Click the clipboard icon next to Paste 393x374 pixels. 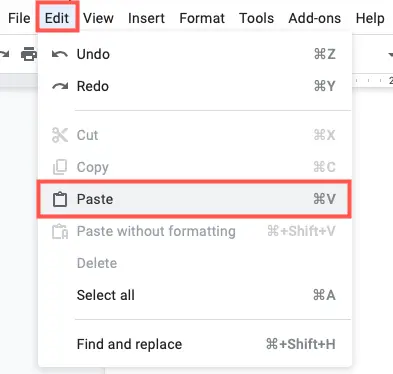60,199
